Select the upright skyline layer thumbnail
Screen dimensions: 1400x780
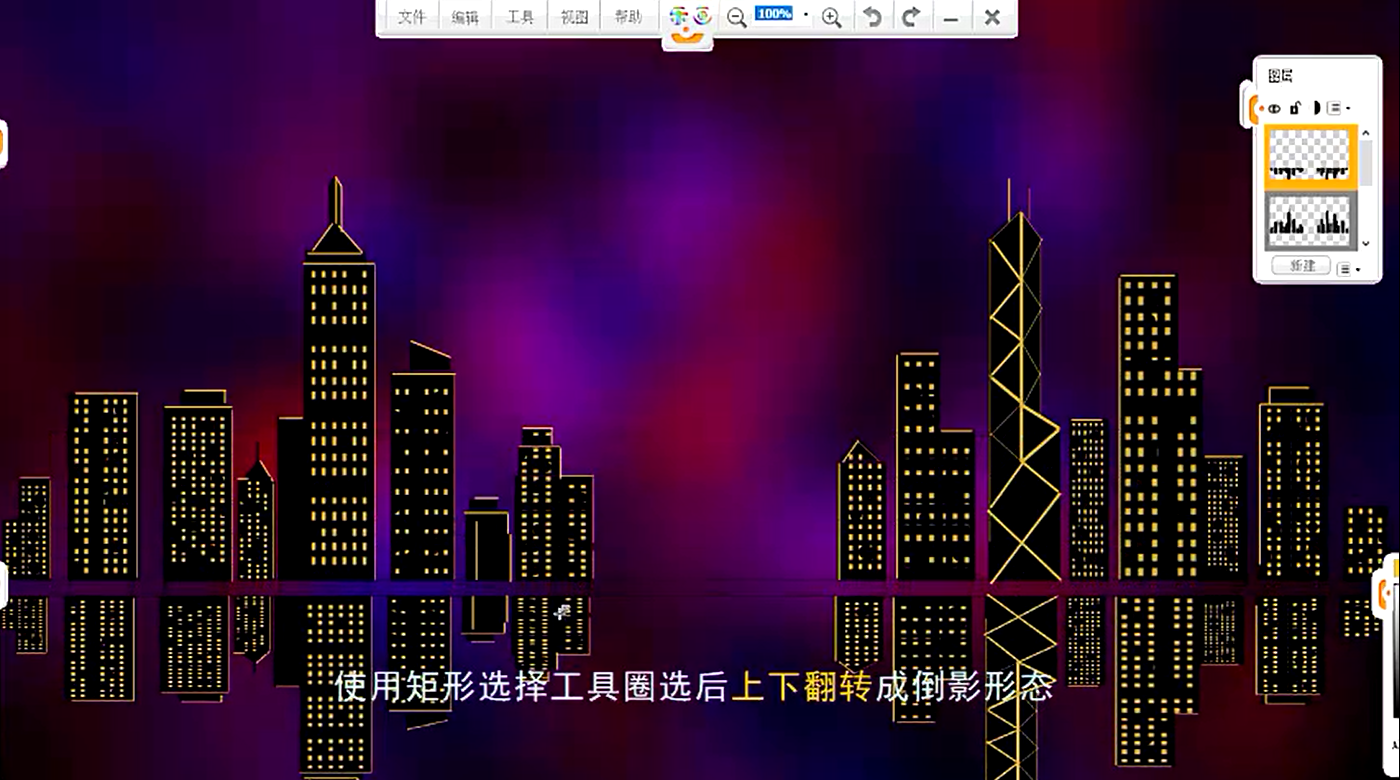click(x=1311, y=220)
